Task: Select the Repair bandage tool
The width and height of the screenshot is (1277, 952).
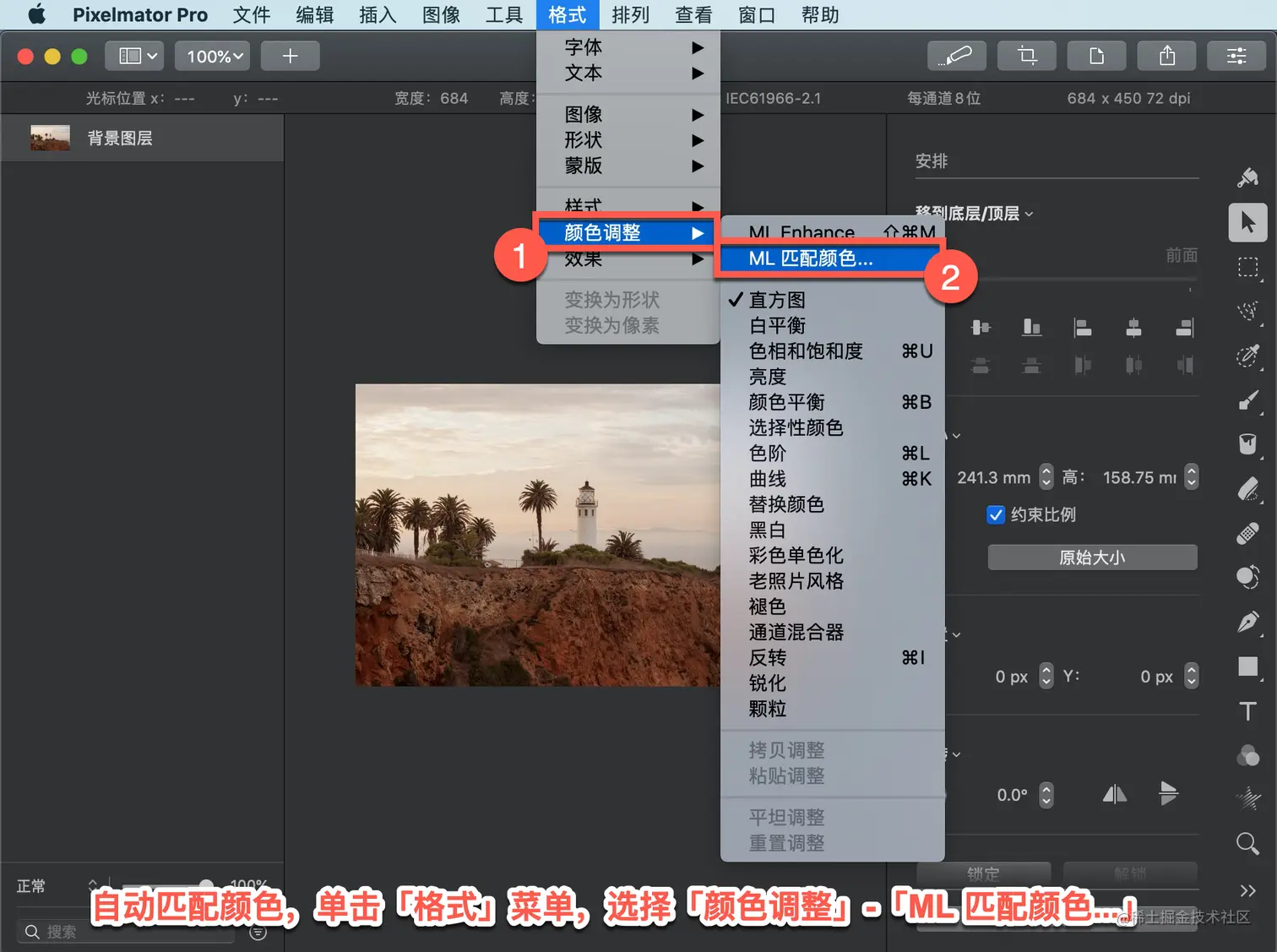Action: click(1247, 533)
